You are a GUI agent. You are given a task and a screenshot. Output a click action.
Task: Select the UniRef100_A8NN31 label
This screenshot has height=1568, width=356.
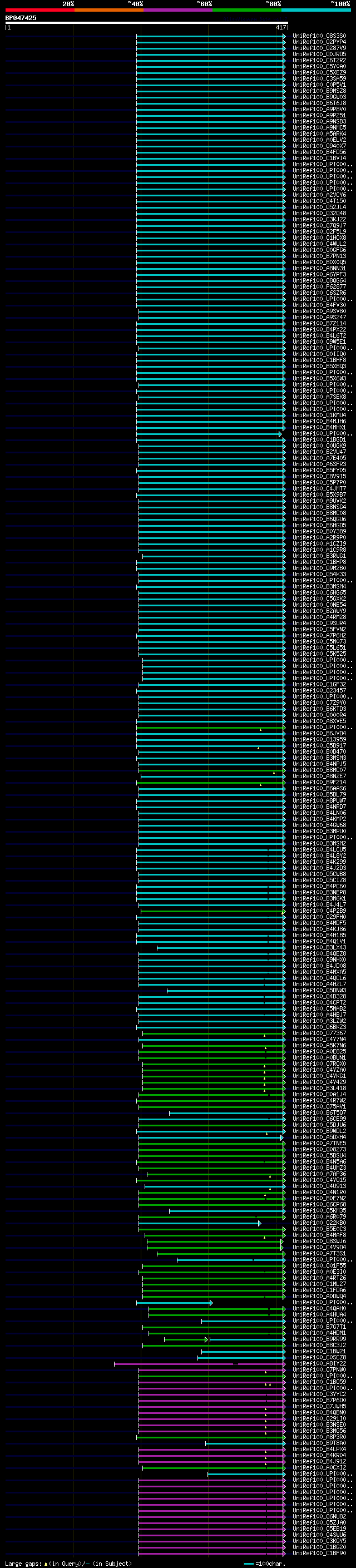click(319, 269)
